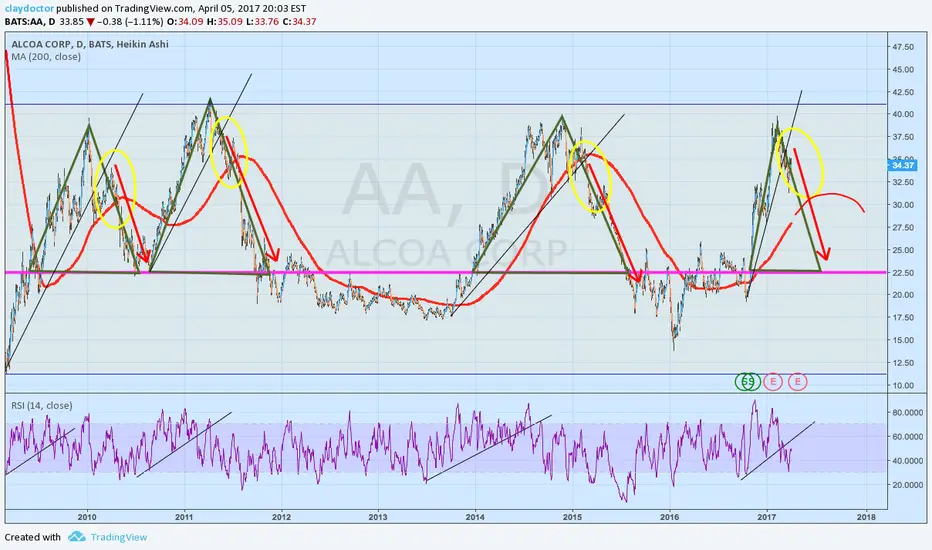Click the 37.50 price axis label

coord(903,137)
